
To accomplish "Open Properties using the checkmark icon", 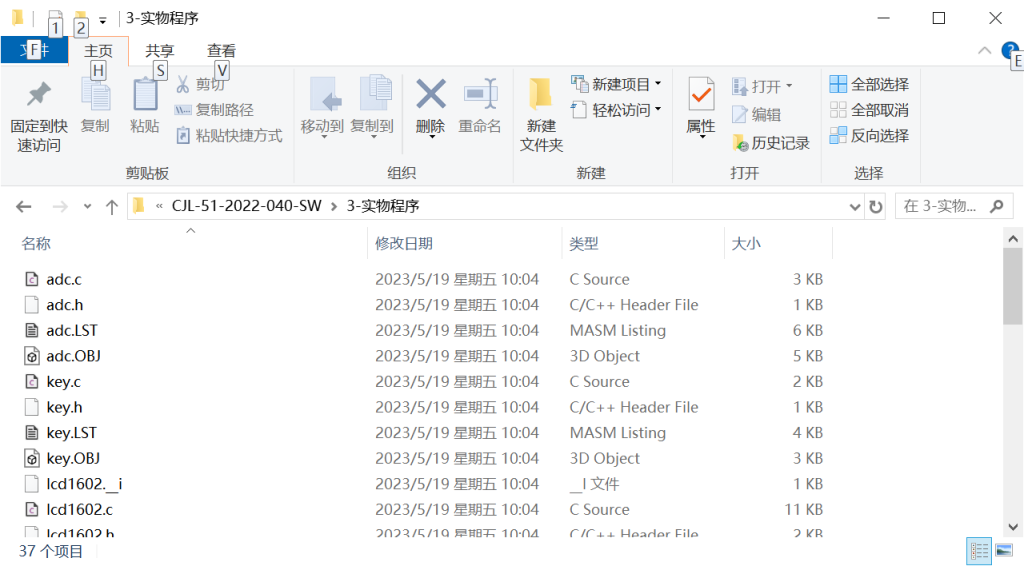I will point(700,96).
